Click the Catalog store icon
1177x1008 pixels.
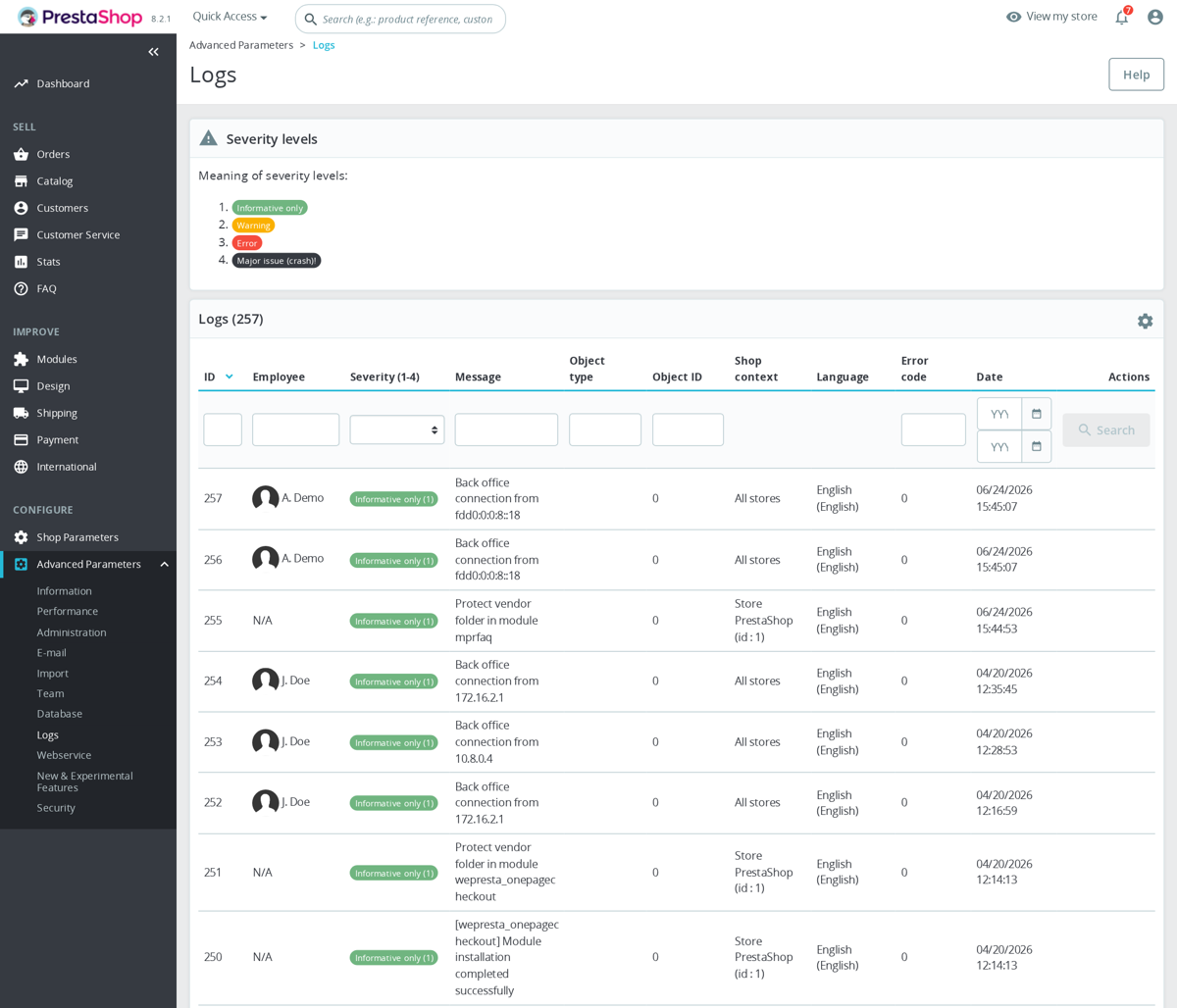[21, 181]
